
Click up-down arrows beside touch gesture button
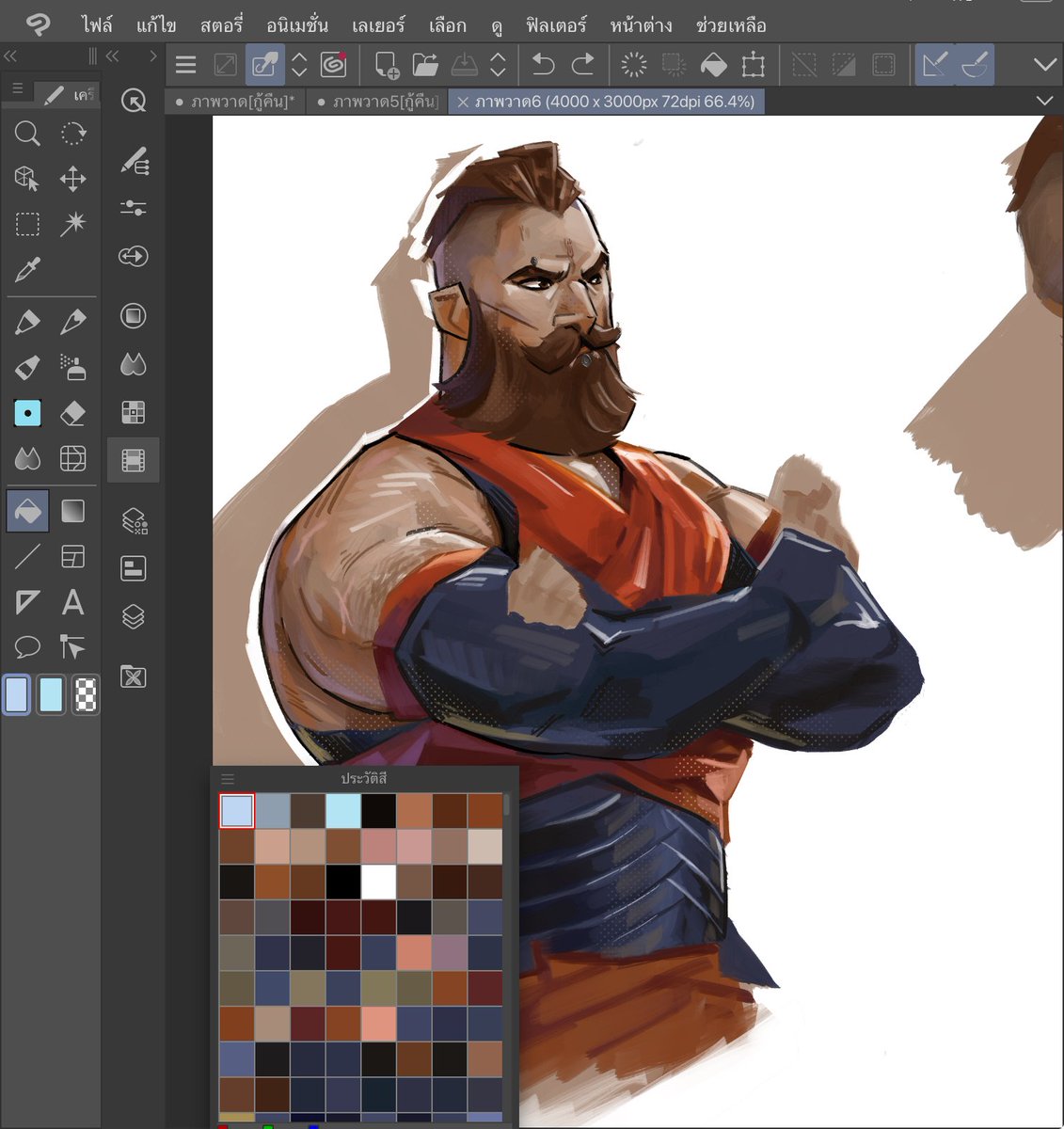299,64
